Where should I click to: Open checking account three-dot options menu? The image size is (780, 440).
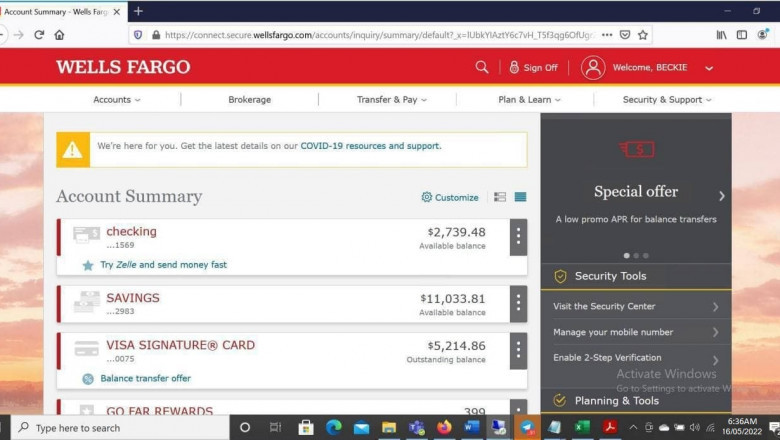[x=518, y=237]
